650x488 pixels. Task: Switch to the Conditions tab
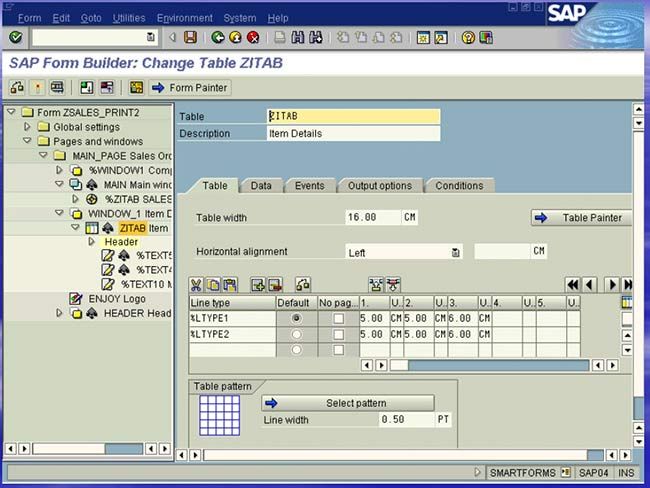[459, 186]
